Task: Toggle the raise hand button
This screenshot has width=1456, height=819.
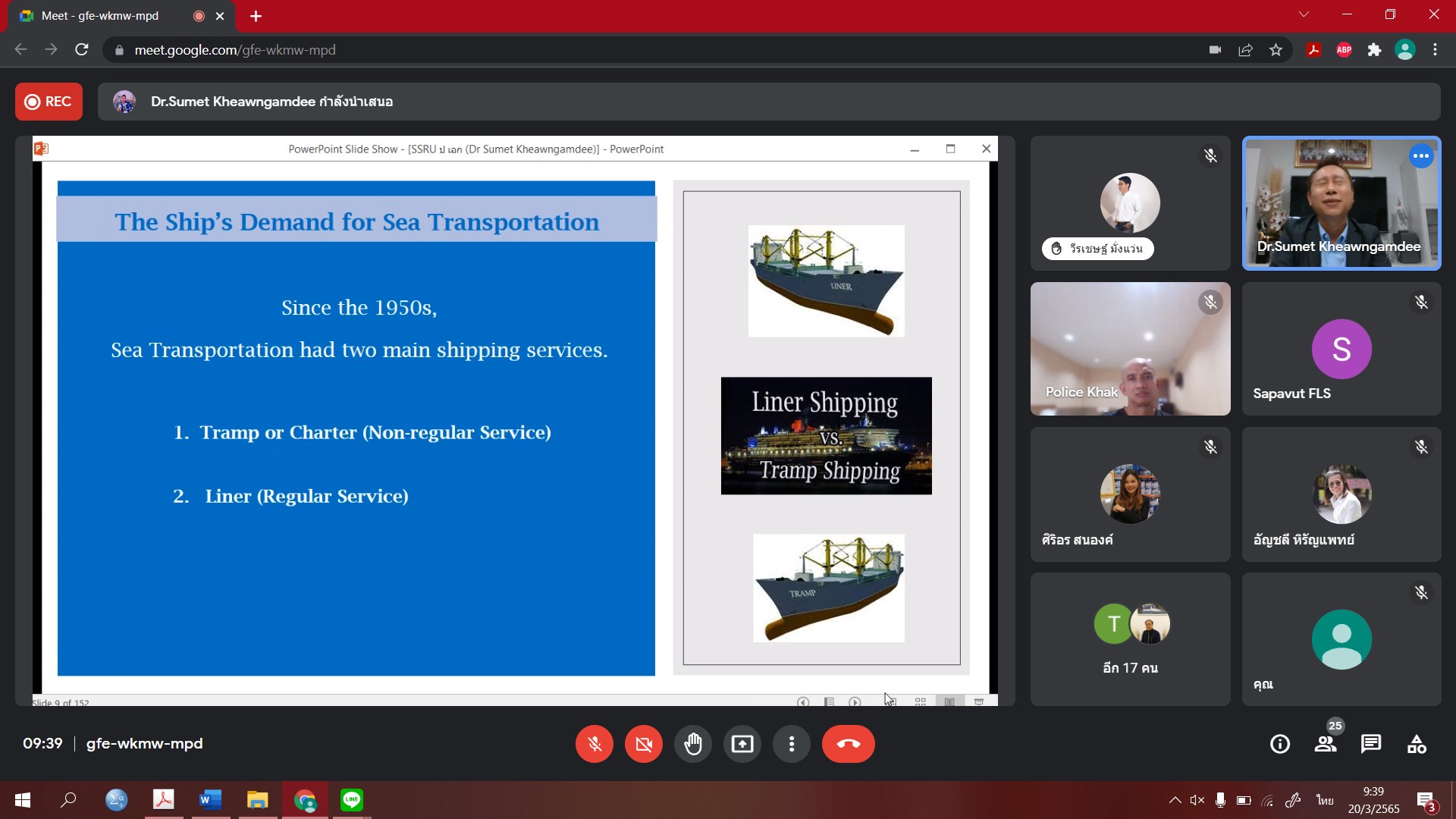Action: 693,744
